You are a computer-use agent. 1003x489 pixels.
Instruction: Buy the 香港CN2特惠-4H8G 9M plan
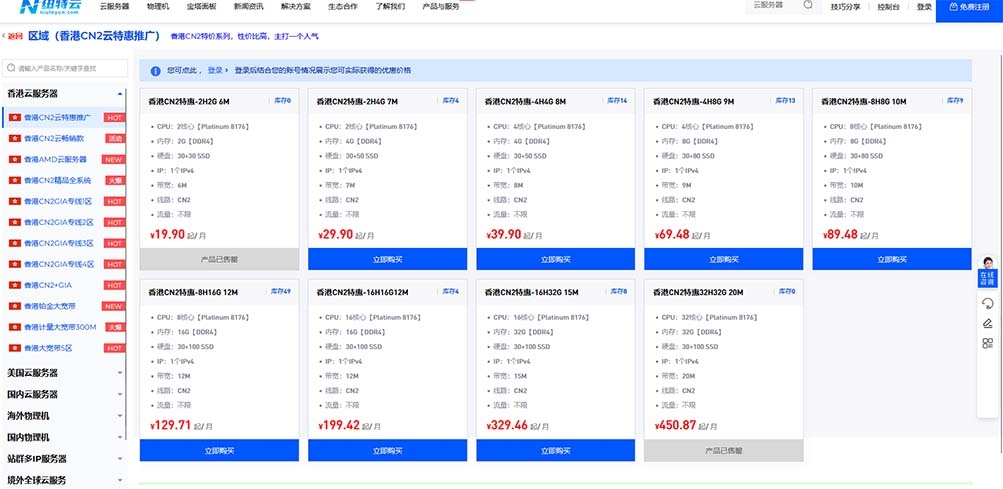tap(723, 259)
